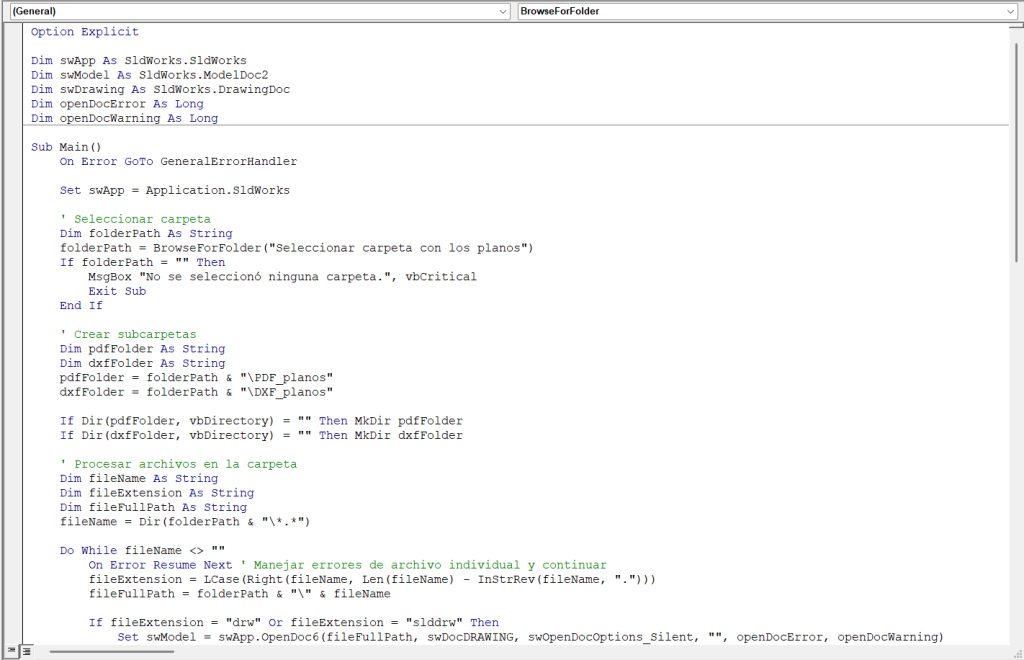The width and height of the screenshot is (1024, 660).
Task: Click 'On Error GoTo GeneralErrorHandler' line
Action: point(178,161)
